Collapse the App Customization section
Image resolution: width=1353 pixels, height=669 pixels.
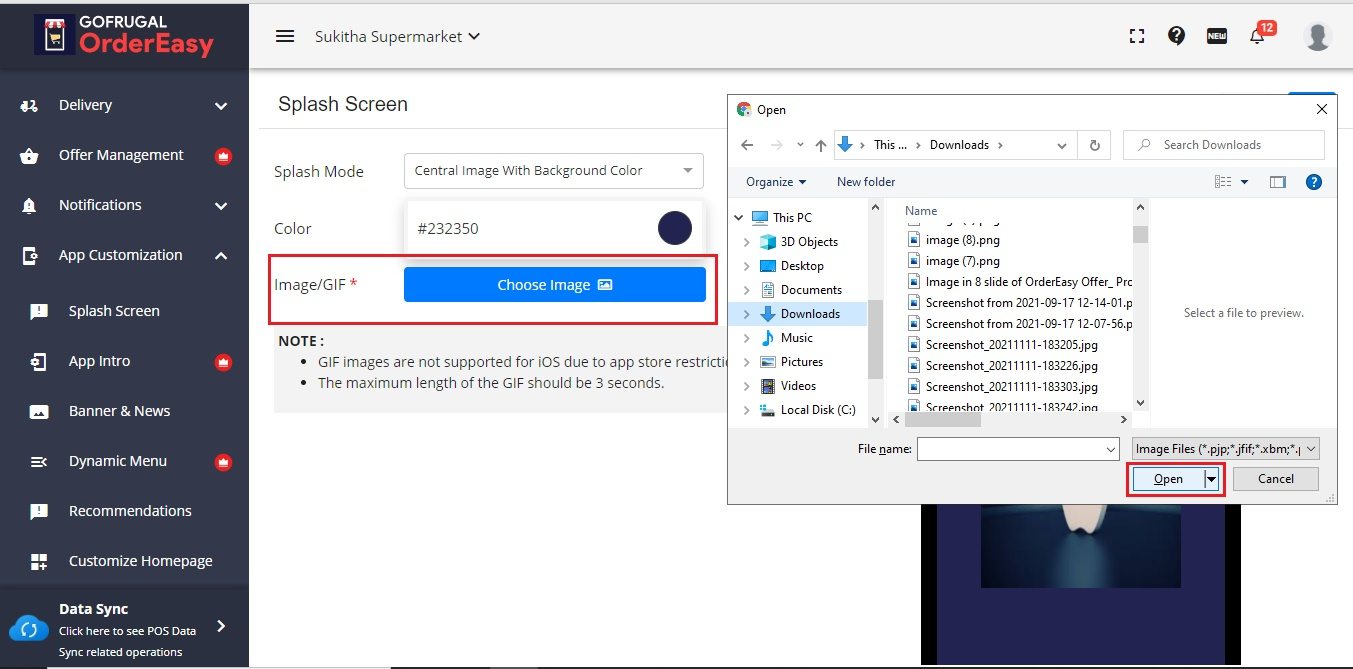tap(221, 255)
